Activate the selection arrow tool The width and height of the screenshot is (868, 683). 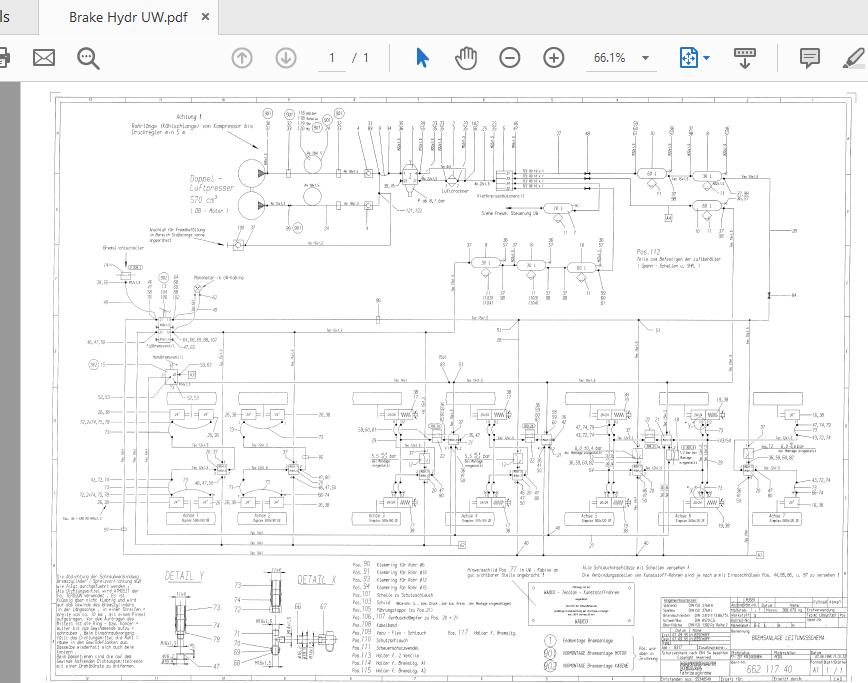click(422, 57)
